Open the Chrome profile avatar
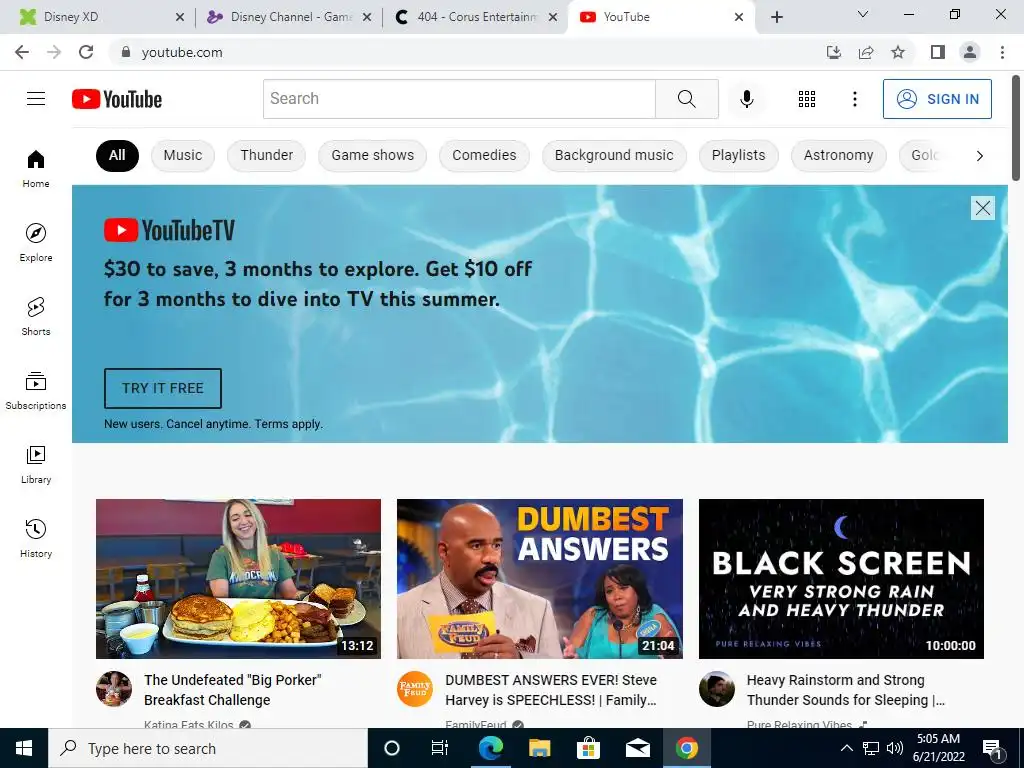This screenshot has height=768, width=1024. click(x=970, y=52)
